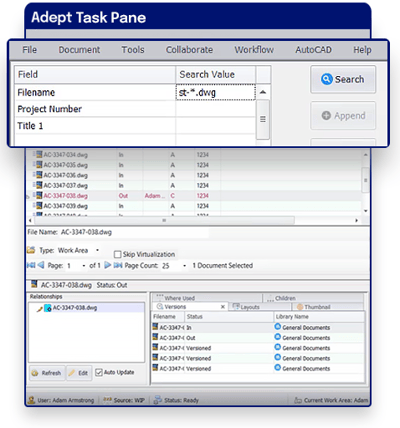Select file AC-3347-035.dwg in the list
This screenshot has width=400, height=428.
click(66, 165)
